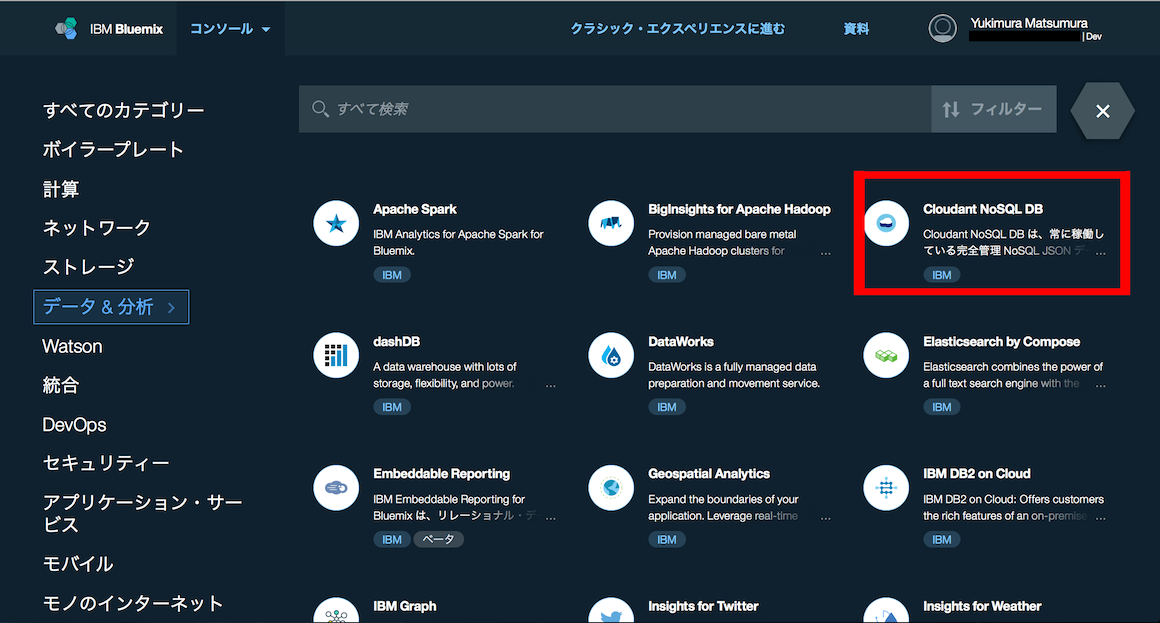Click the Geospatial Analytics globe icon
The width and height of the screenshot is (1160, 623).
[x=611, y=488]
